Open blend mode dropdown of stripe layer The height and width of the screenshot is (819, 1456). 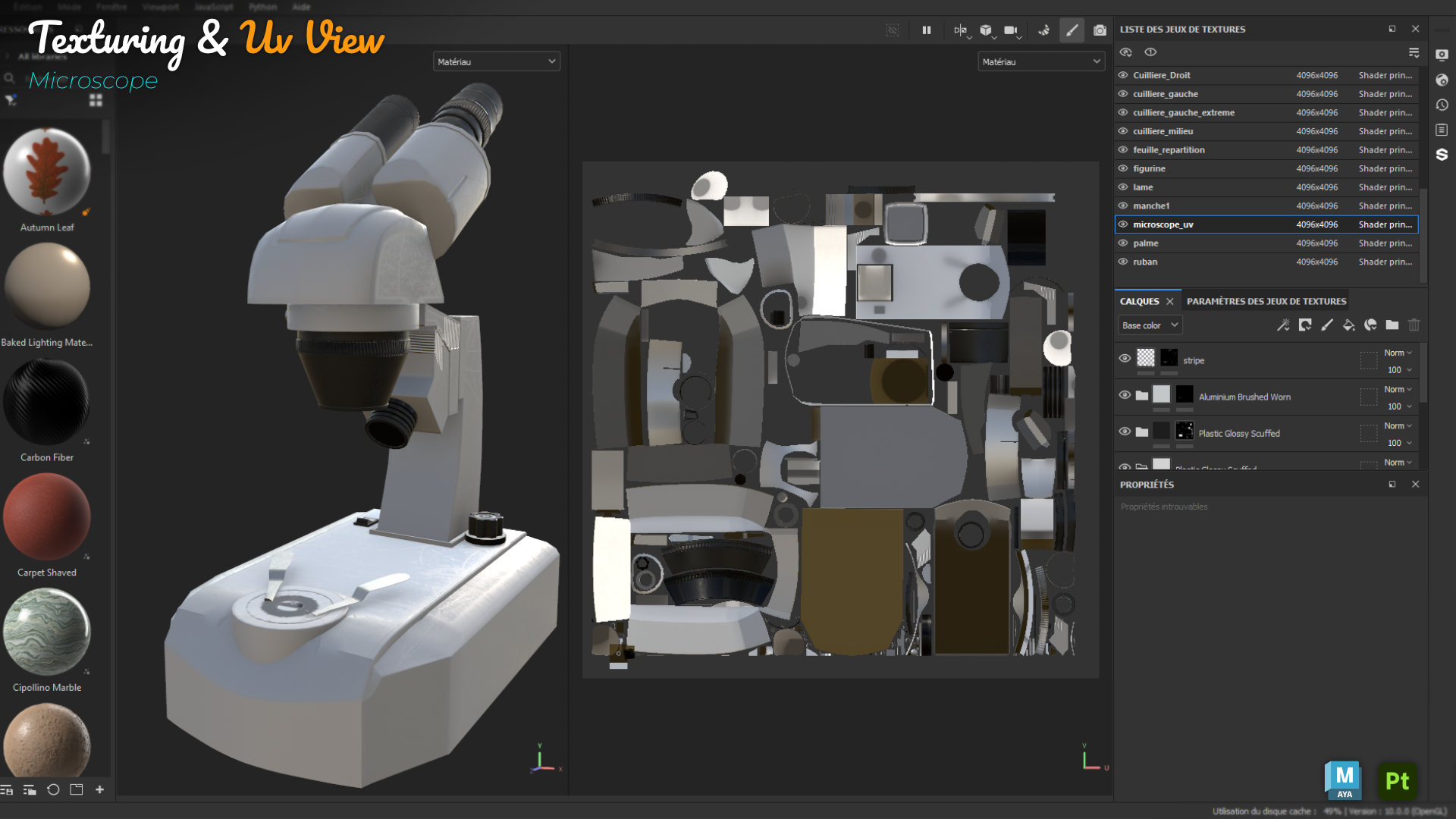click(x=1398, y=353)
